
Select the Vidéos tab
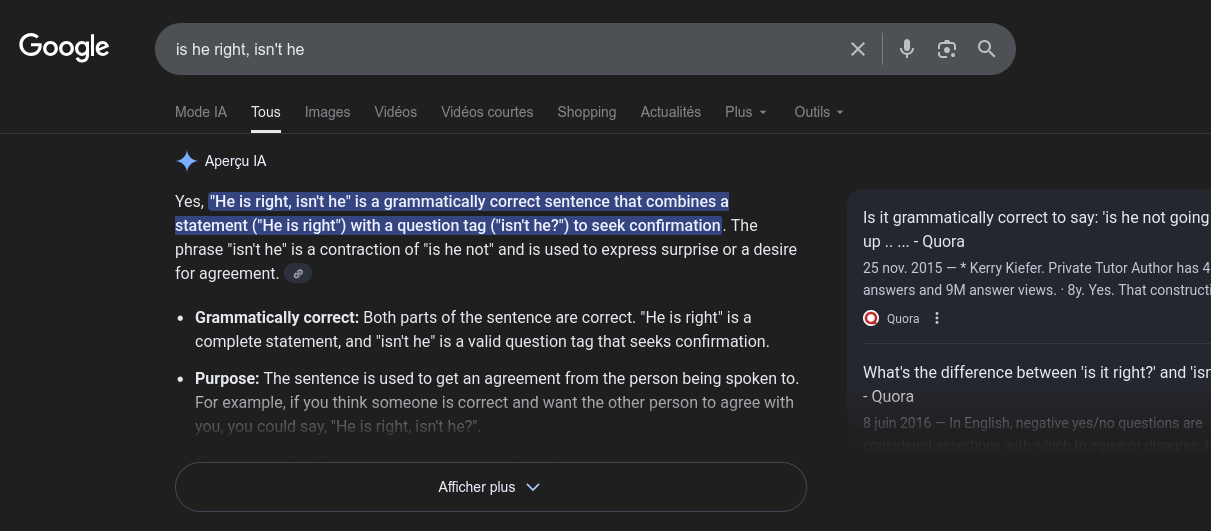pos(395,112)
